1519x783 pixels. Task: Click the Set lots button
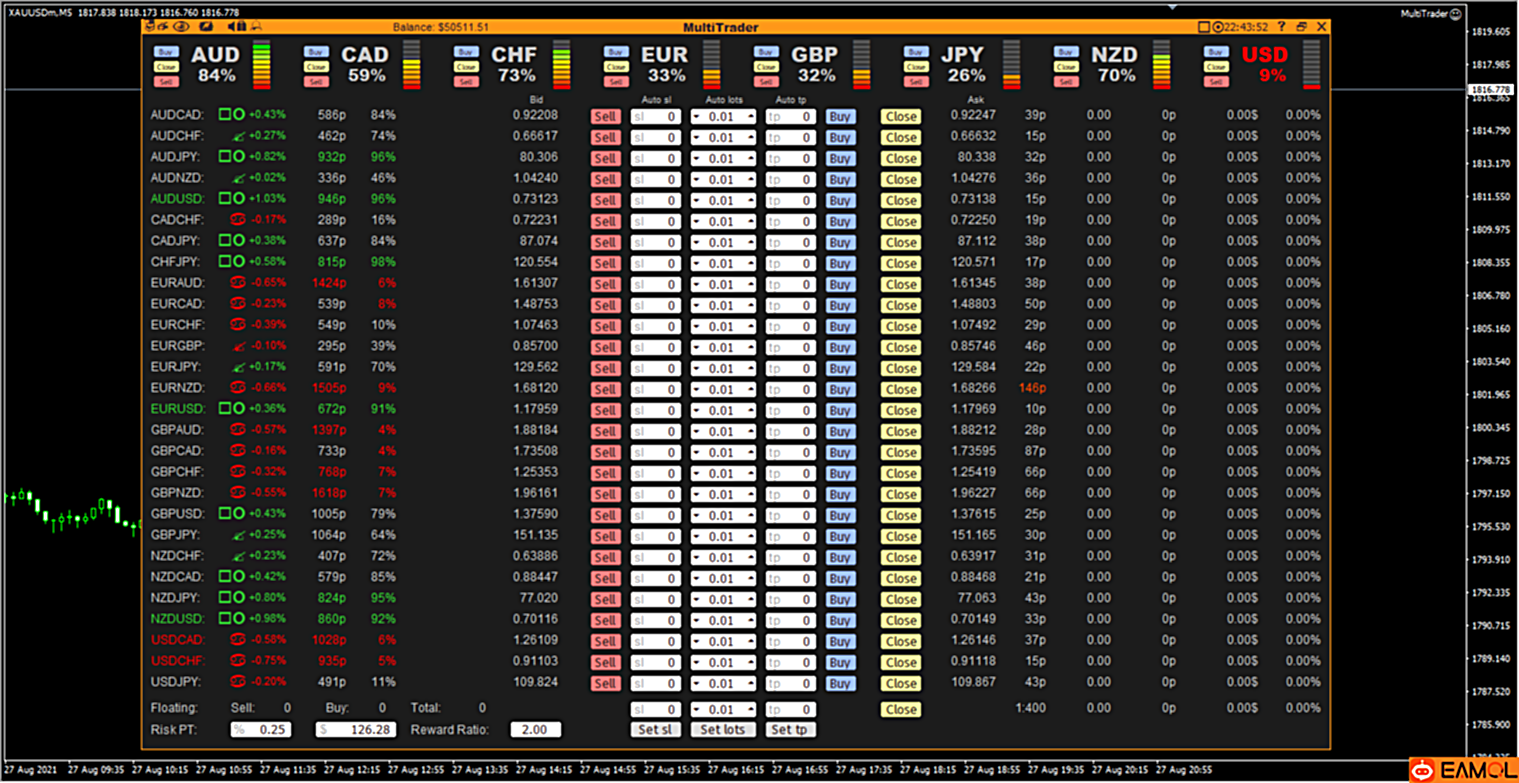tap(723, 730)
